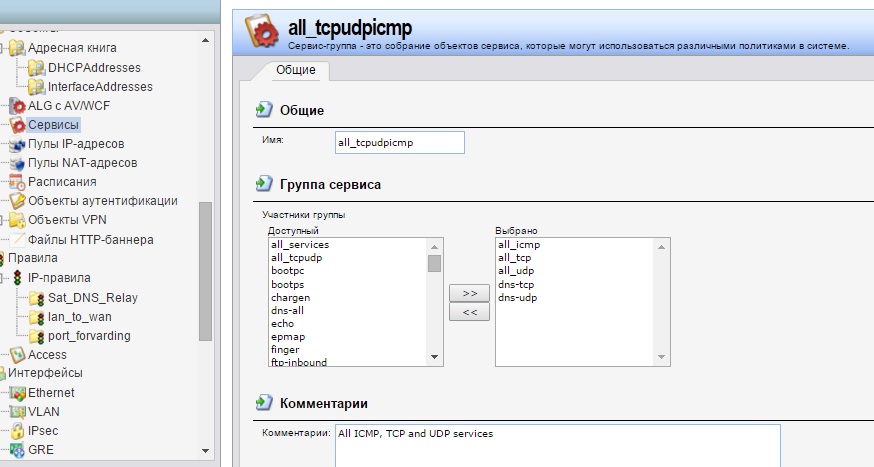Click the port_forvarding folder icon
The height and width of the screenshot is (467, 874).
37,336
